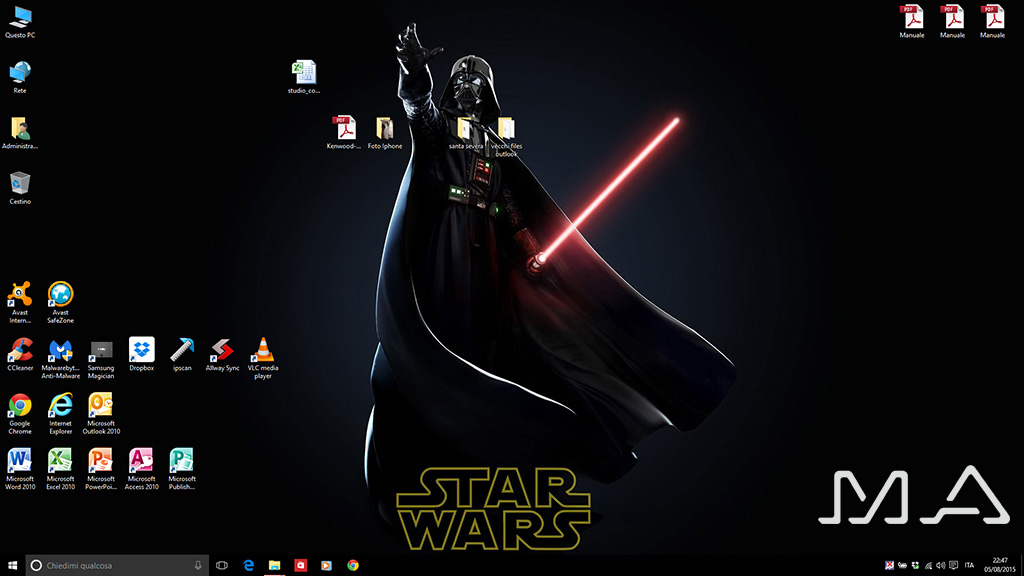This screenshot has height=576, width=1024.
Task: Select the Microsoft Word 2010 shortcut
Action: (20, 470)
